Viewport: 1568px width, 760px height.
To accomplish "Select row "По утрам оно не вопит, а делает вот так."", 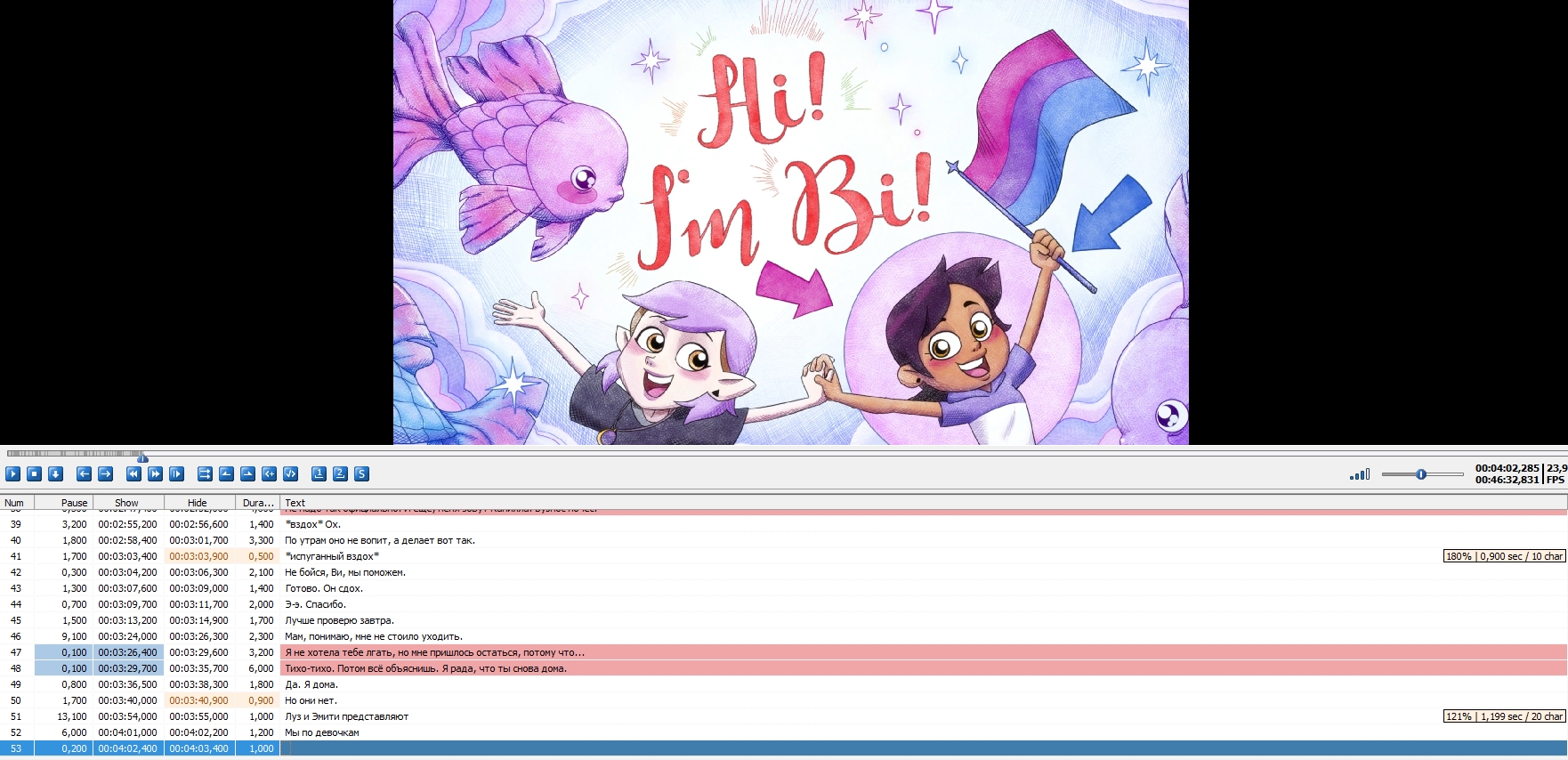I will (784, 540).
